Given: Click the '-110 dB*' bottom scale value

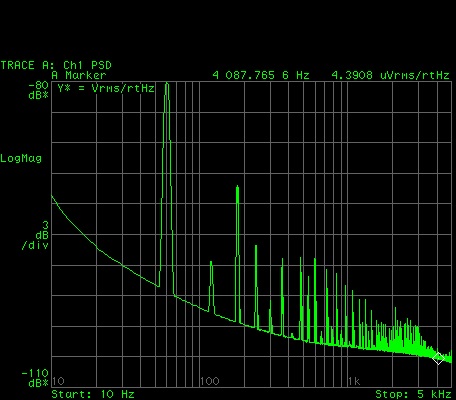Looking at the screenshot, I should (x=35, y=378).
